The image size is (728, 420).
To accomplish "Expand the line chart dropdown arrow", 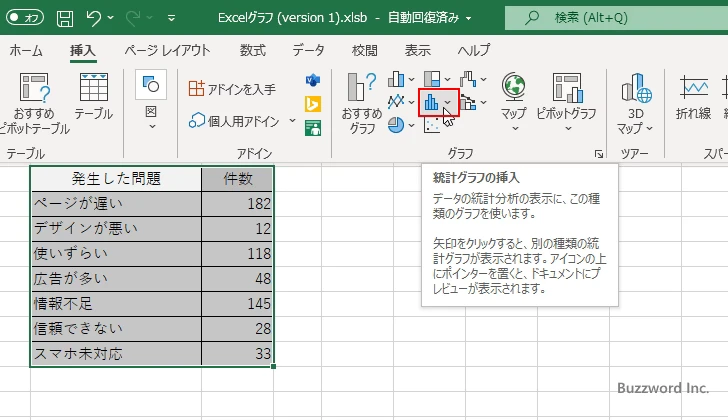I will pyautogui.click(x=411, y=102).
